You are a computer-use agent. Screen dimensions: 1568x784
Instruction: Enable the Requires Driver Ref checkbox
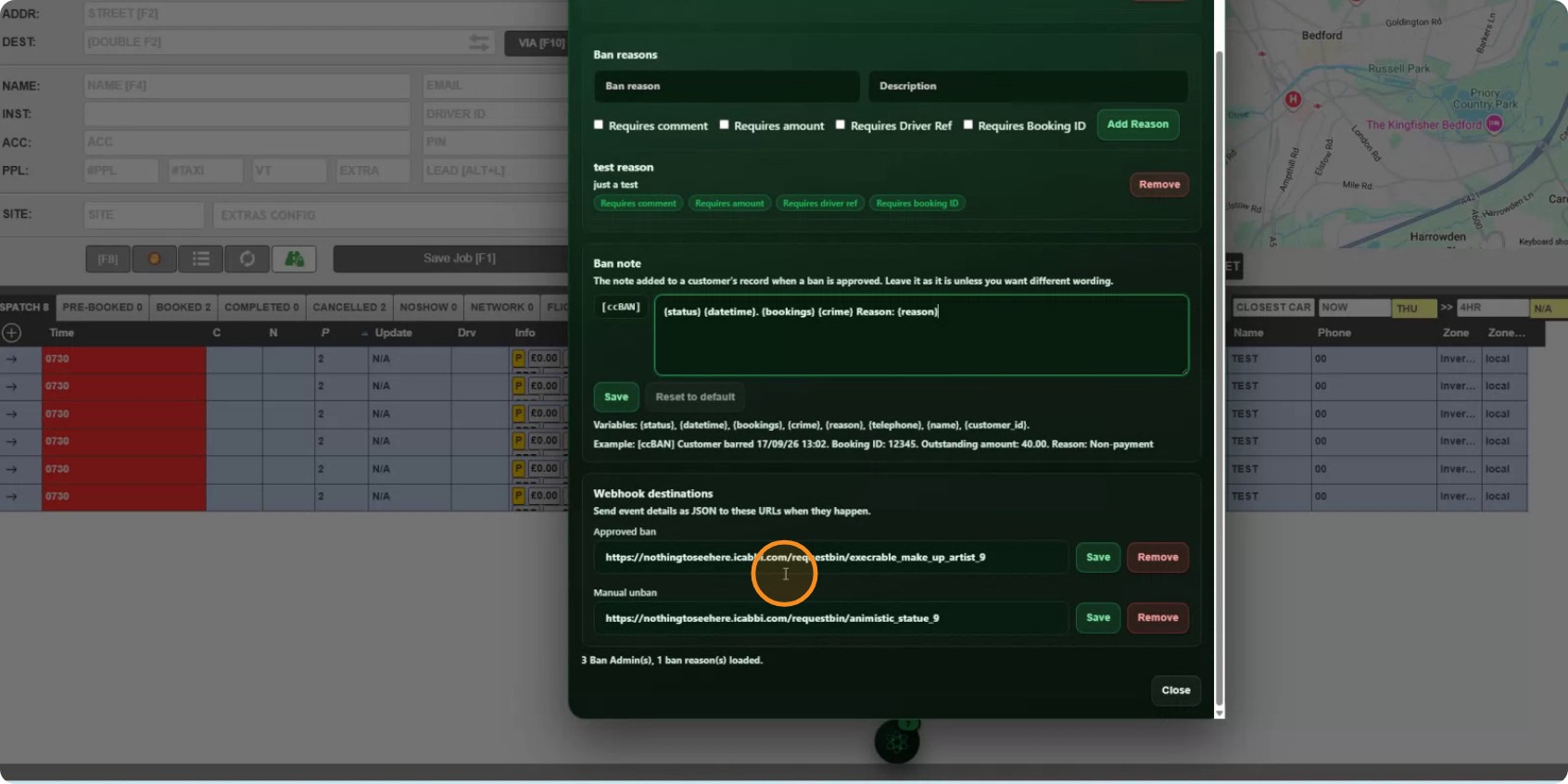pos(841,124)
